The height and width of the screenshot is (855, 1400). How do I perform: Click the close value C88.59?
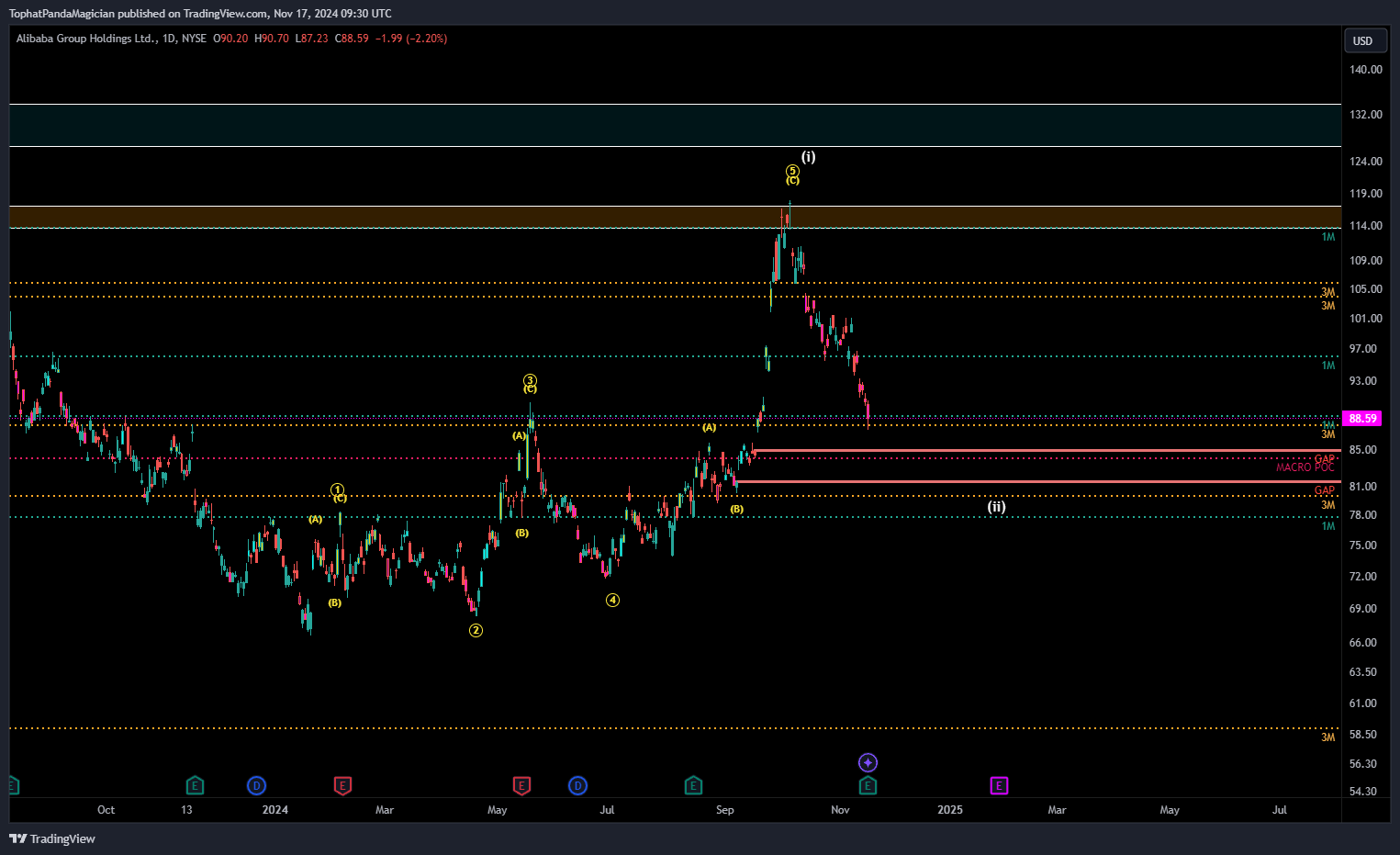tap(352, 39)
